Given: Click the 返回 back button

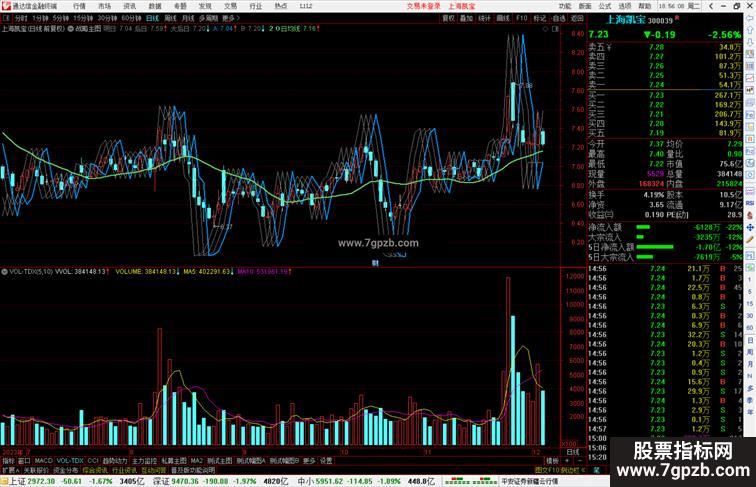Looking at the screenshot, I should coord(577,18).
